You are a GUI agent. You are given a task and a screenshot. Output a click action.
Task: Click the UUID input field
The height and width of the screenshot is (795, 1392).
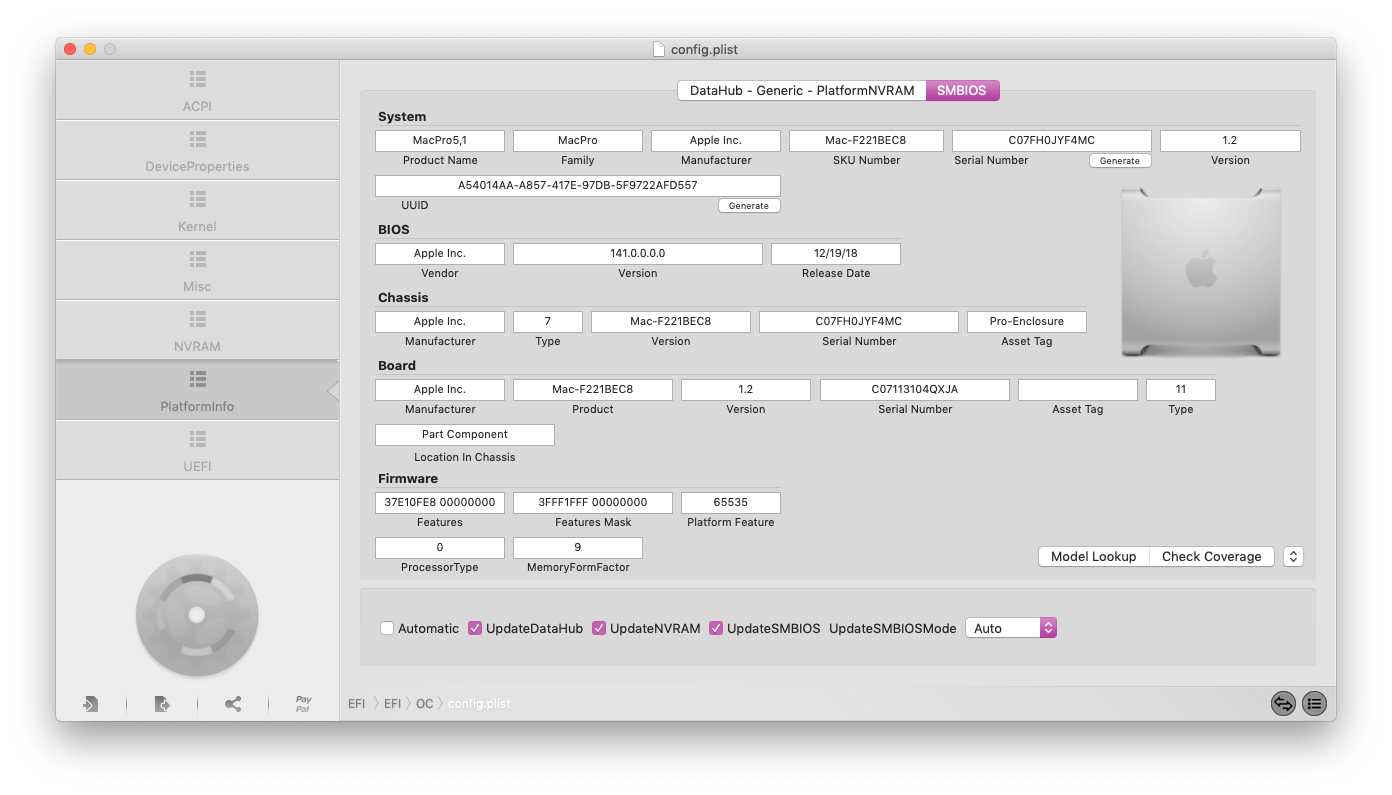click(578, 186)
